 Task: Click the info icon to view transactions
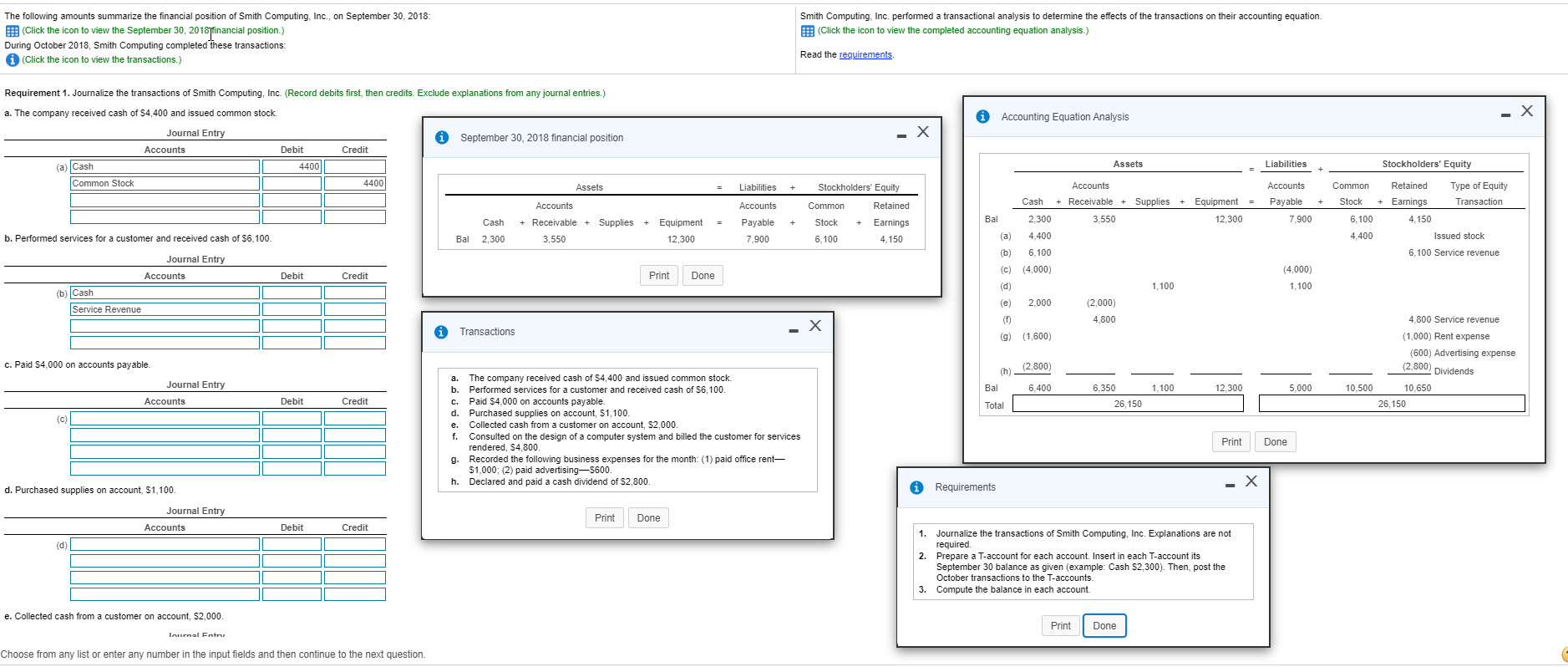(x=12, y=60)
